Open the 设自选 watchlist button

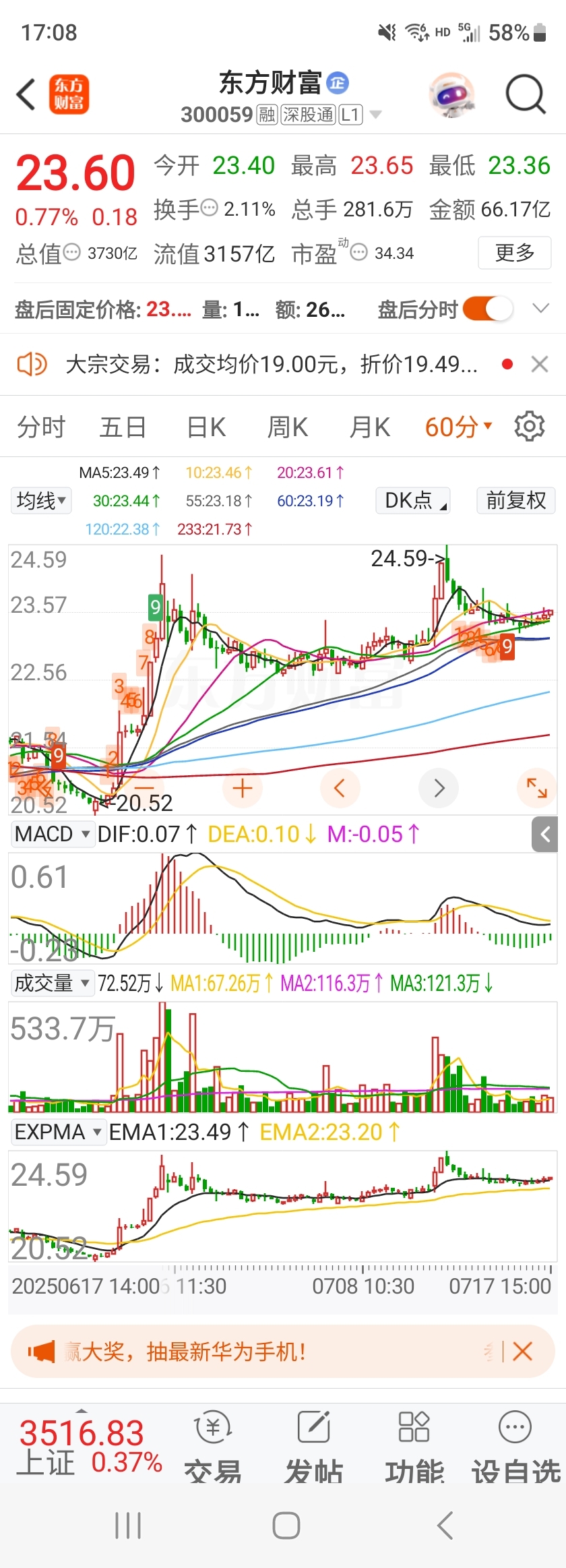click(x=516, y=1446)
